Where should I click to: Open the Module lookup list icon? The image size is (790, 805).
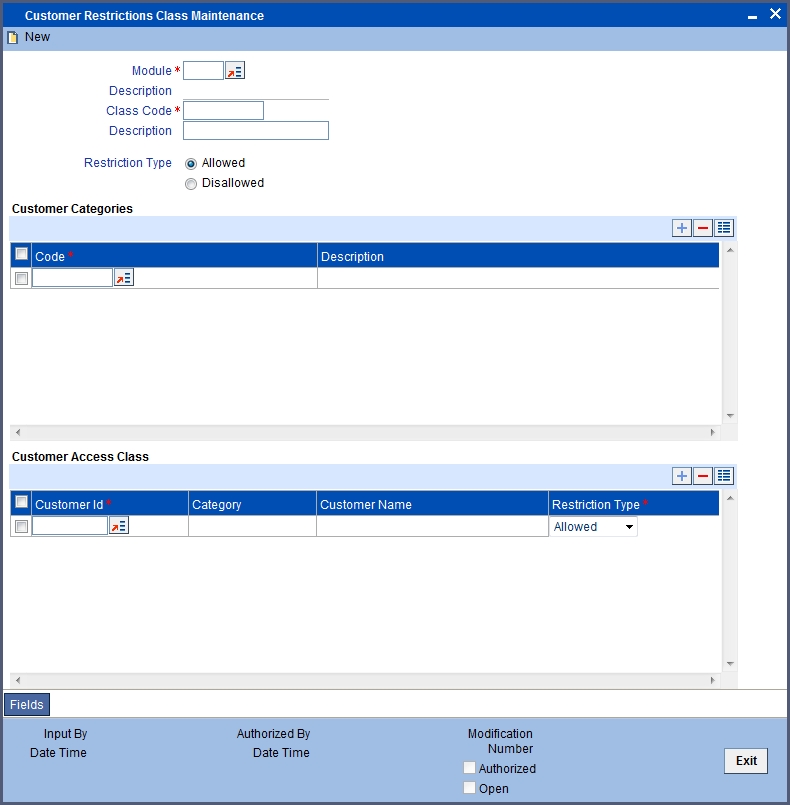(235, 70)
